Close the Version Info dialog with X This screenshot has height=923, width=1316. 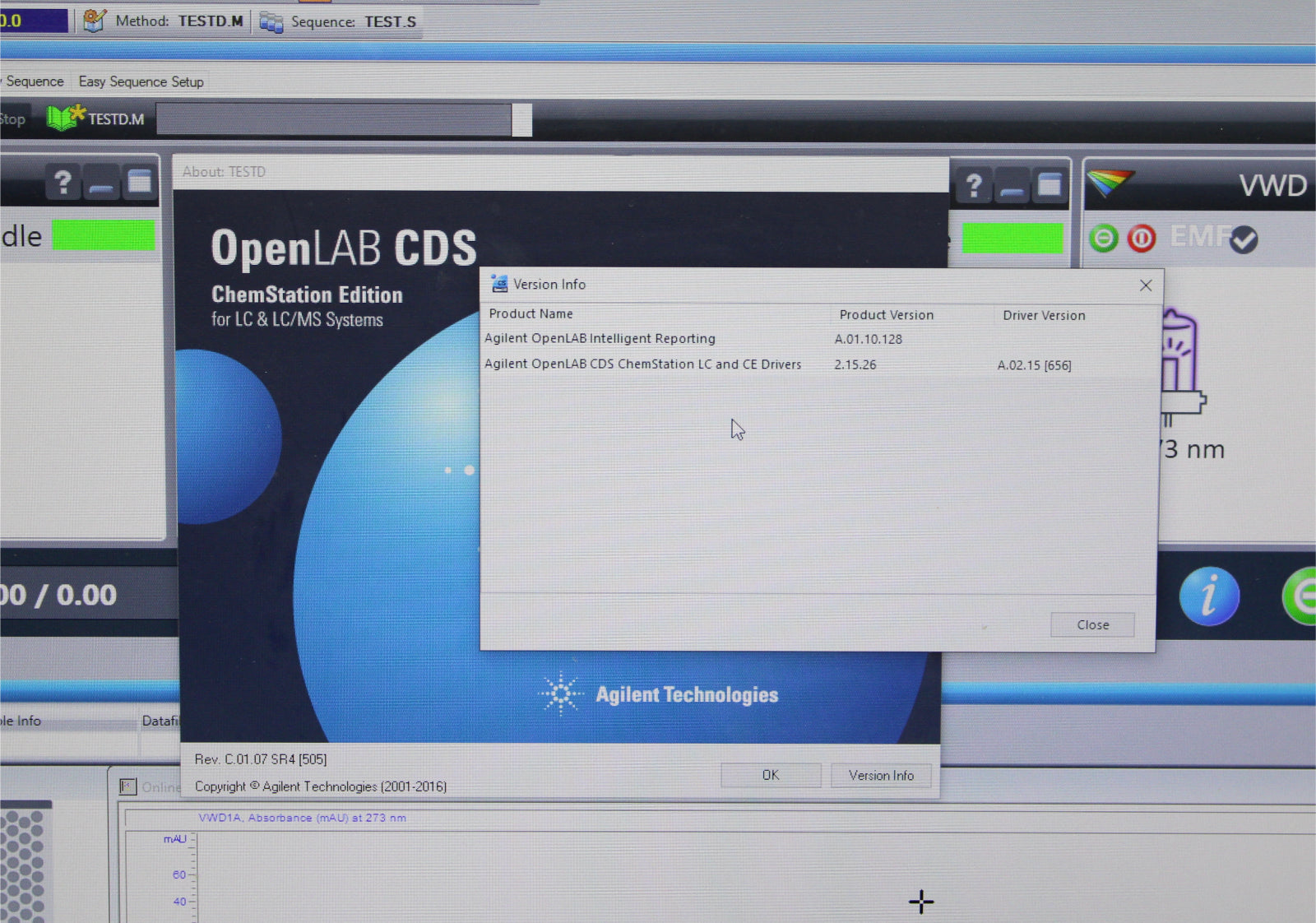(x=1146, y=285)
